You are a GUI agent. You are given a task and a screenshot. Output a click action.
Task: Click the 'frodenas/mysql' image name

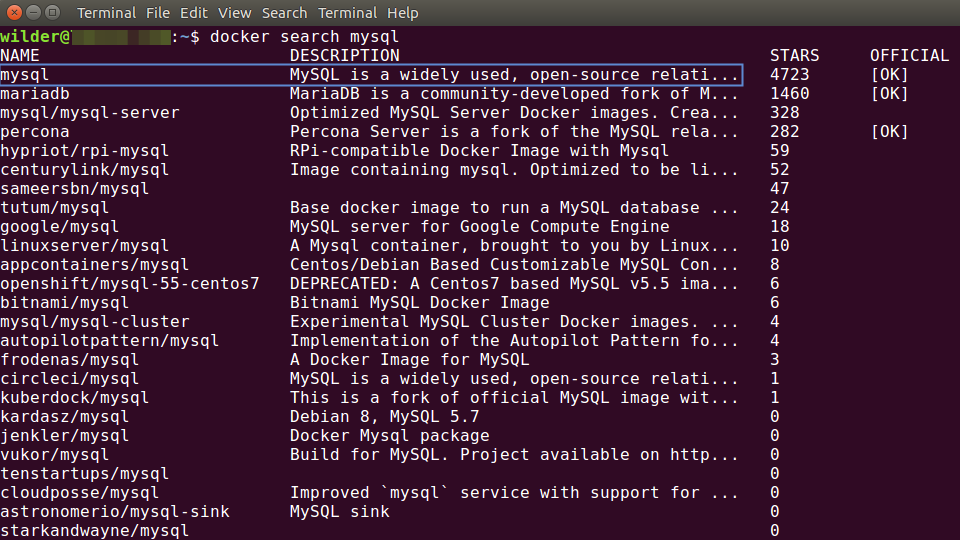(x=70, y=359)
